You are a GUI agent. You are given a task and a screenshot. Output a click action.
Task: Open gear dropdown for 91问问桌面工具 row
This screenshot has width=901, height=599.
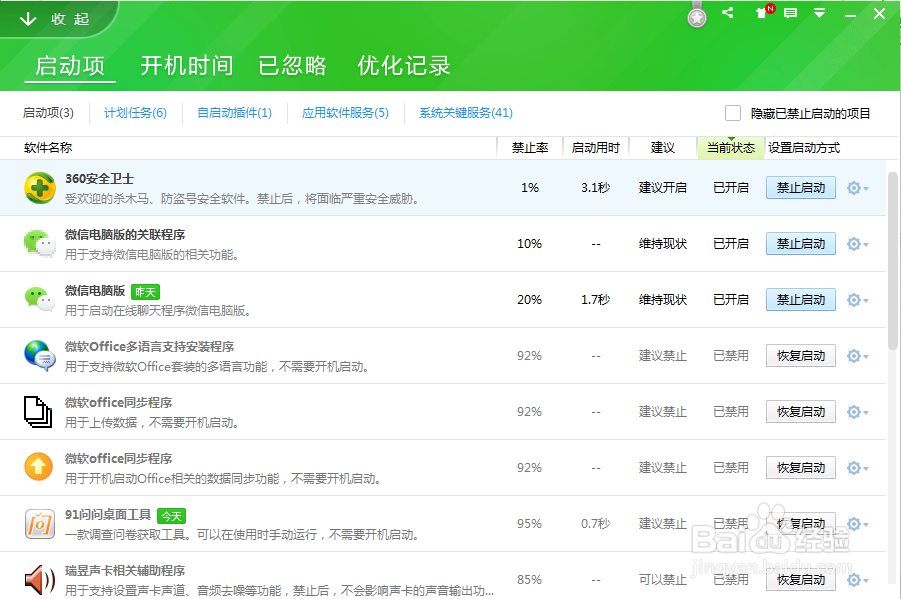pos(857,524)
